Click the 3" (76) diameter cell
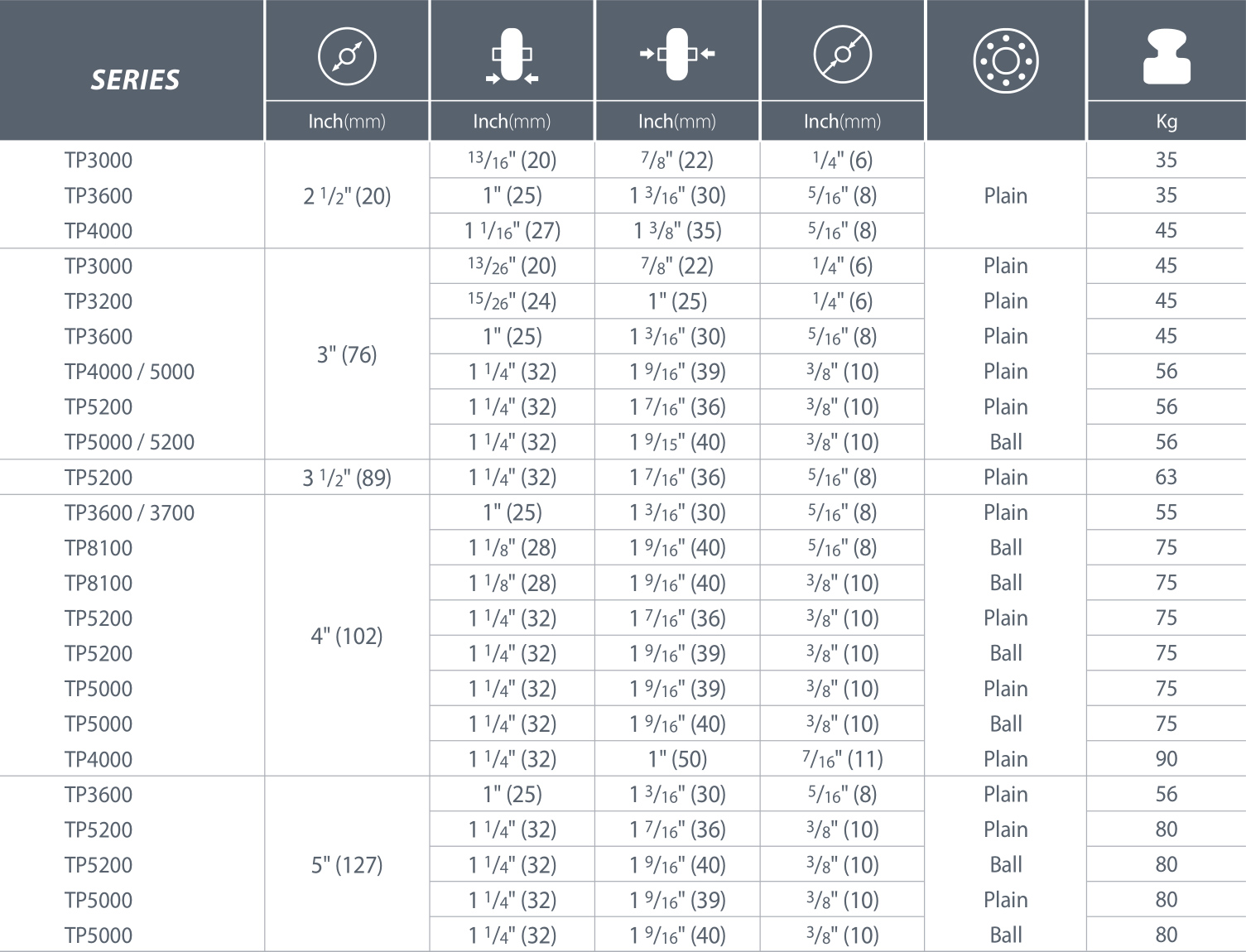The width and height of the screenshot is (1246, 952). point(347,354)
